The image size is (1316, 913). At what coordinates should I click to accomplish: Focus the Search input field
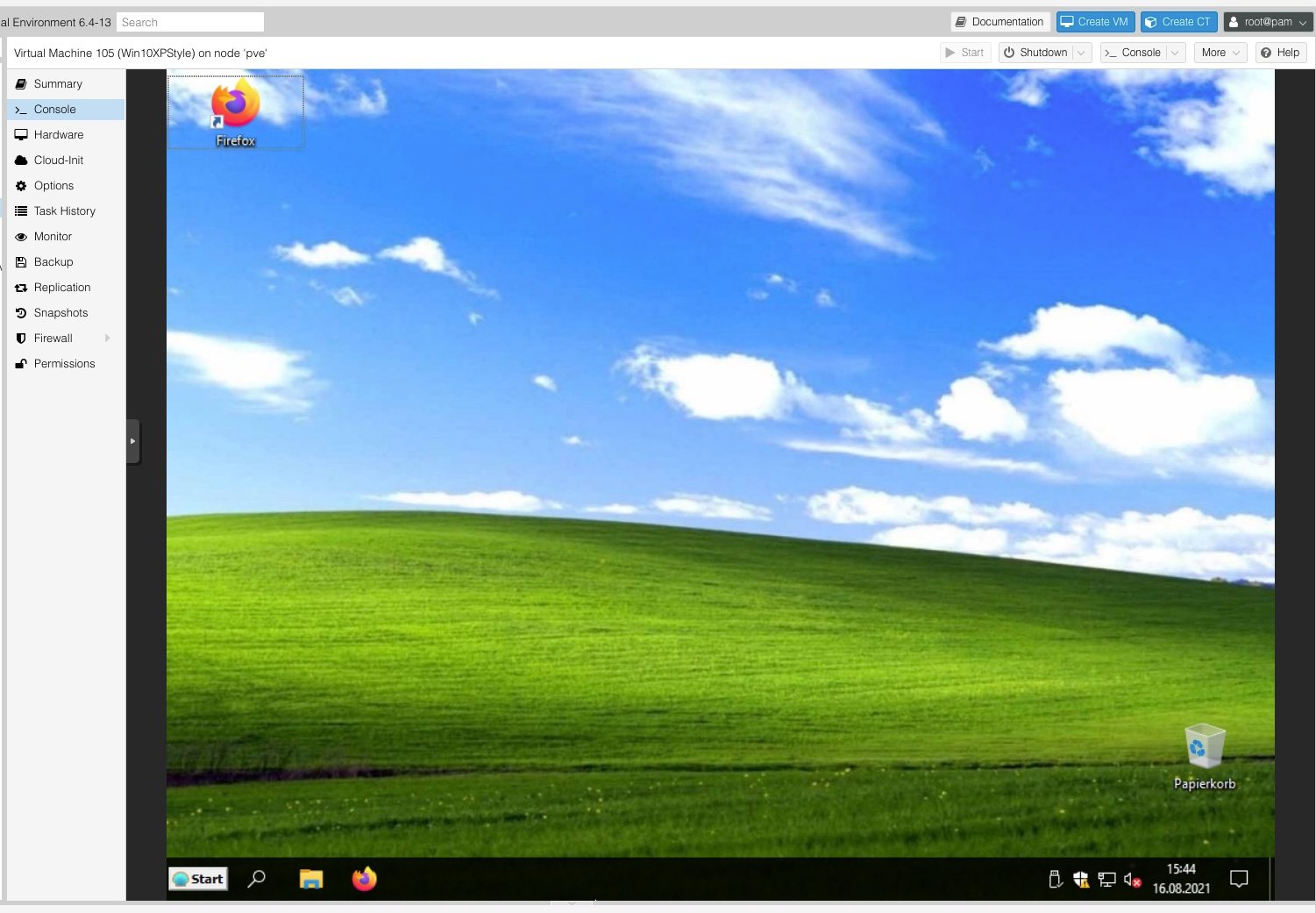(x=190, y=22)
